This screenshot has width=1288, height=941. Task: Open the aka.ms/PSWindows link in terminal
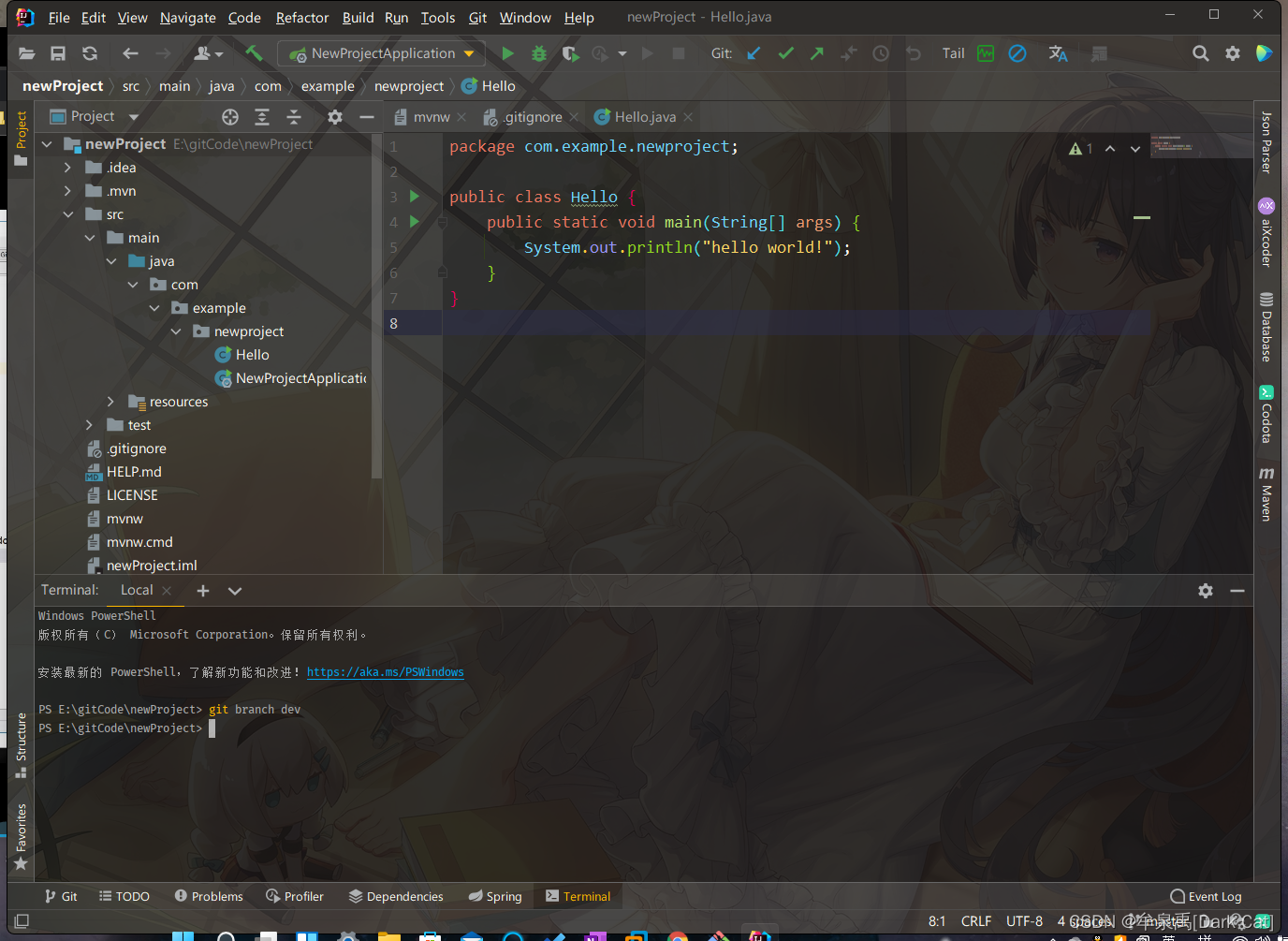(x=386, y=672)
